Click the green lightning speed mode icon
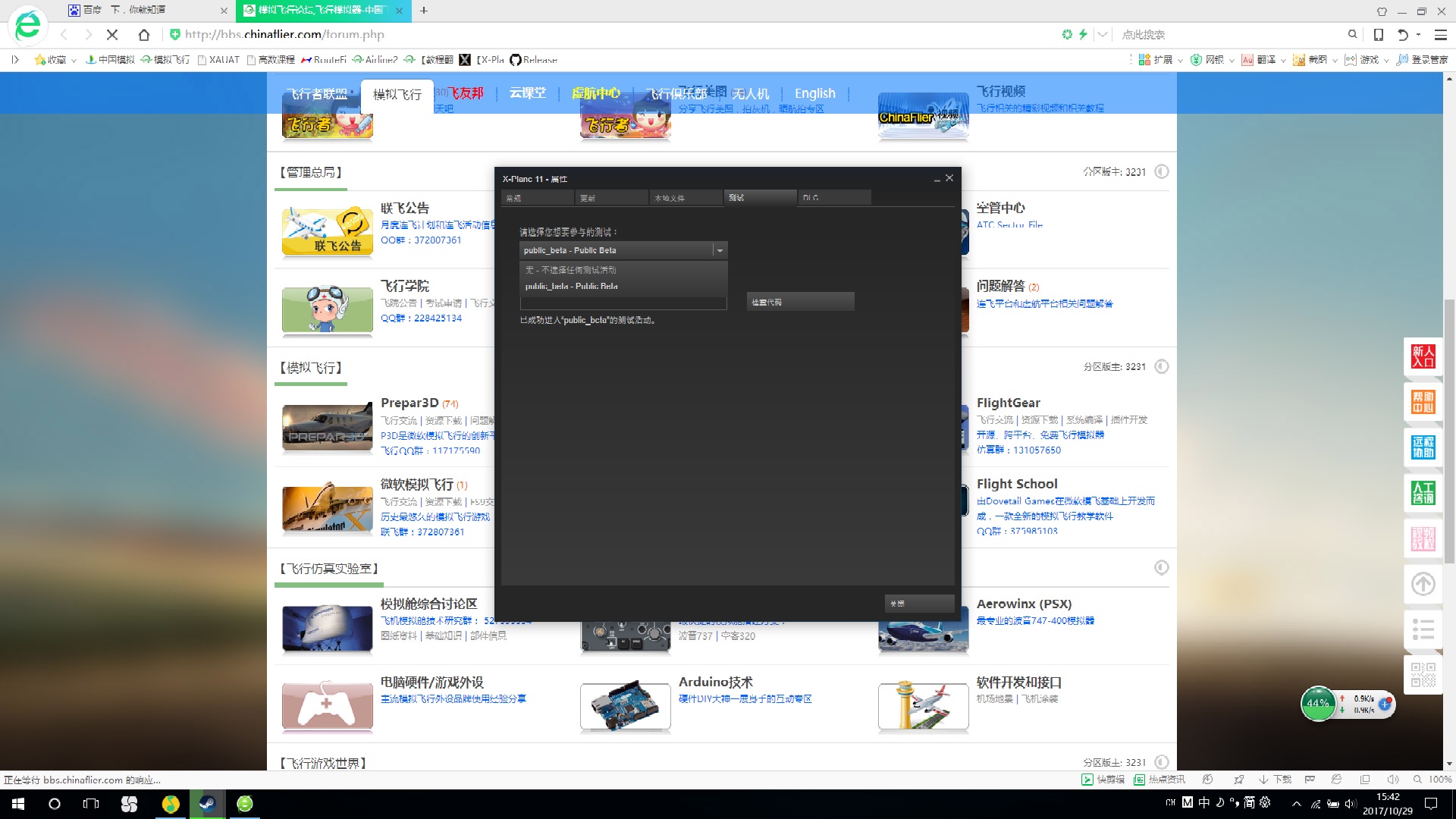This screenshot has width=1456, height=819. point(1083,34)
